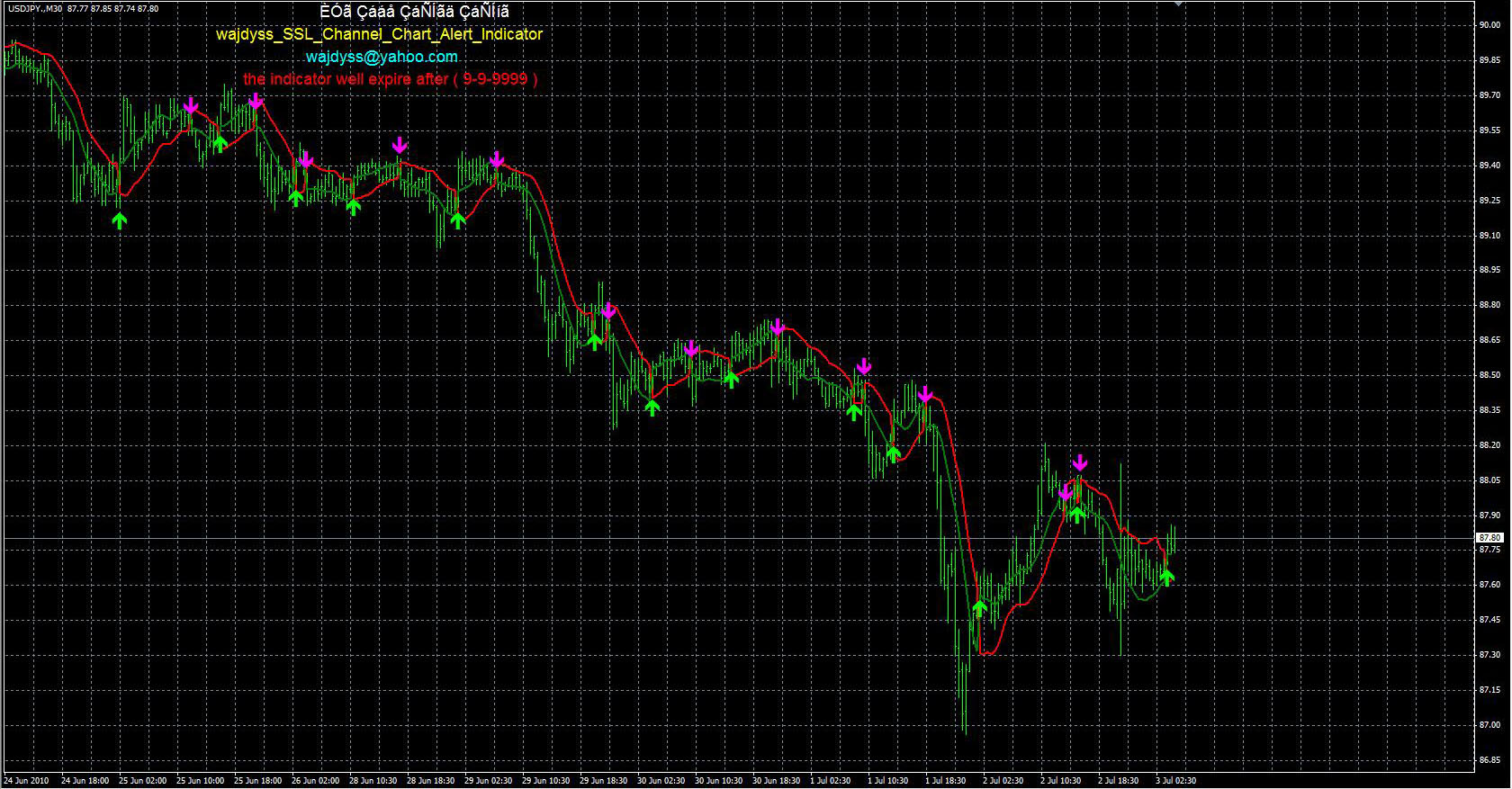This screenshot has height=789, width=1512.
Task: Click the 2 Jul 02:30 time label
Action: coord(1003,781)
